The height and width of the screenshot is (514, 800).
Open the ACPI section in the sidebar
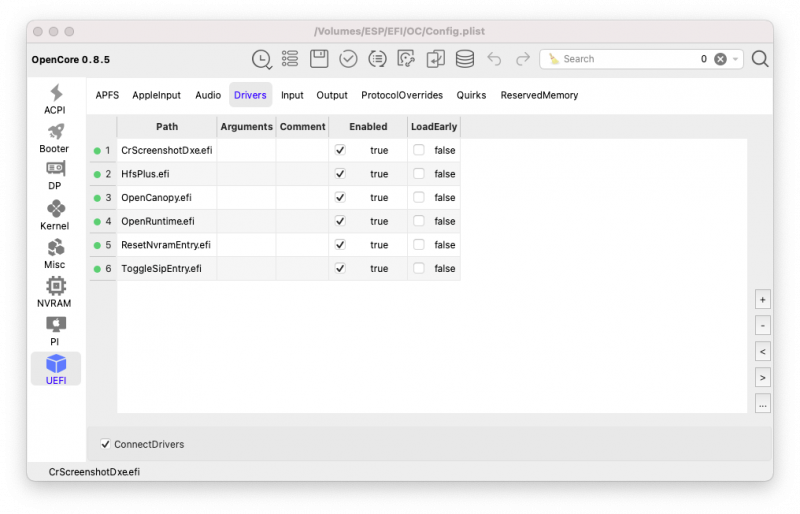coord(55,100)
